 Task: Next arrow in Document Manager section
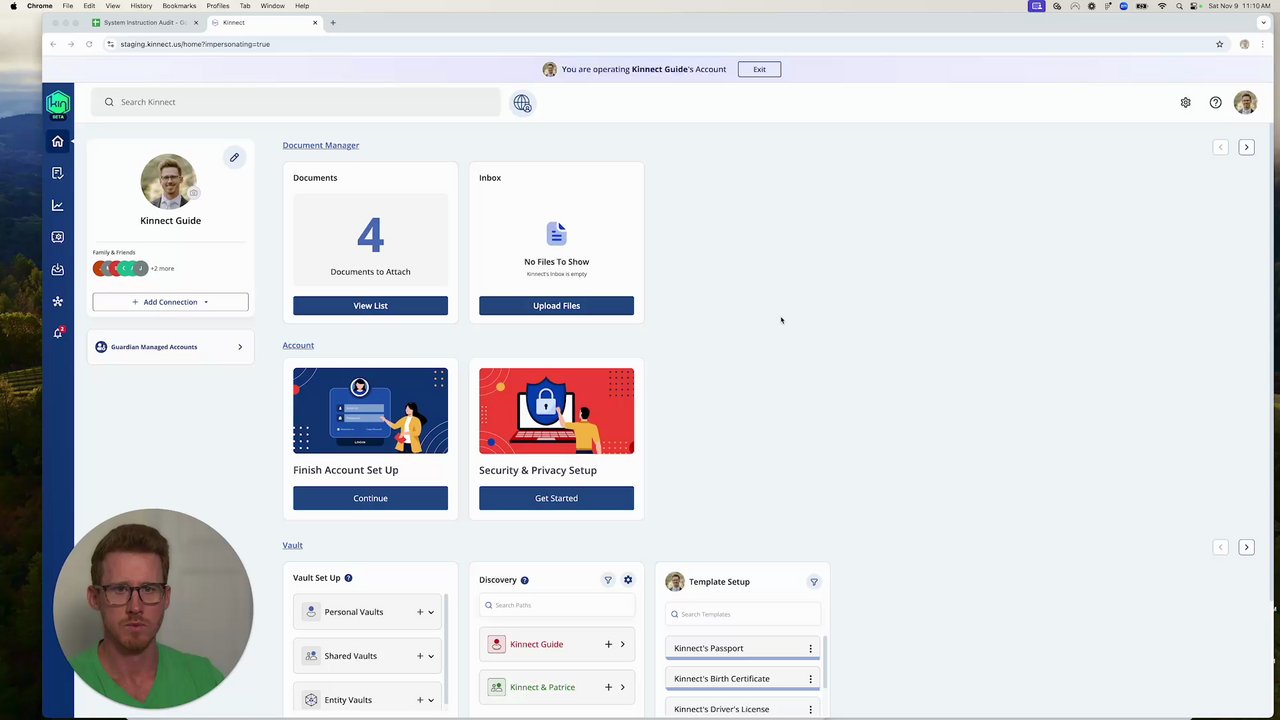coord(1246,147)
